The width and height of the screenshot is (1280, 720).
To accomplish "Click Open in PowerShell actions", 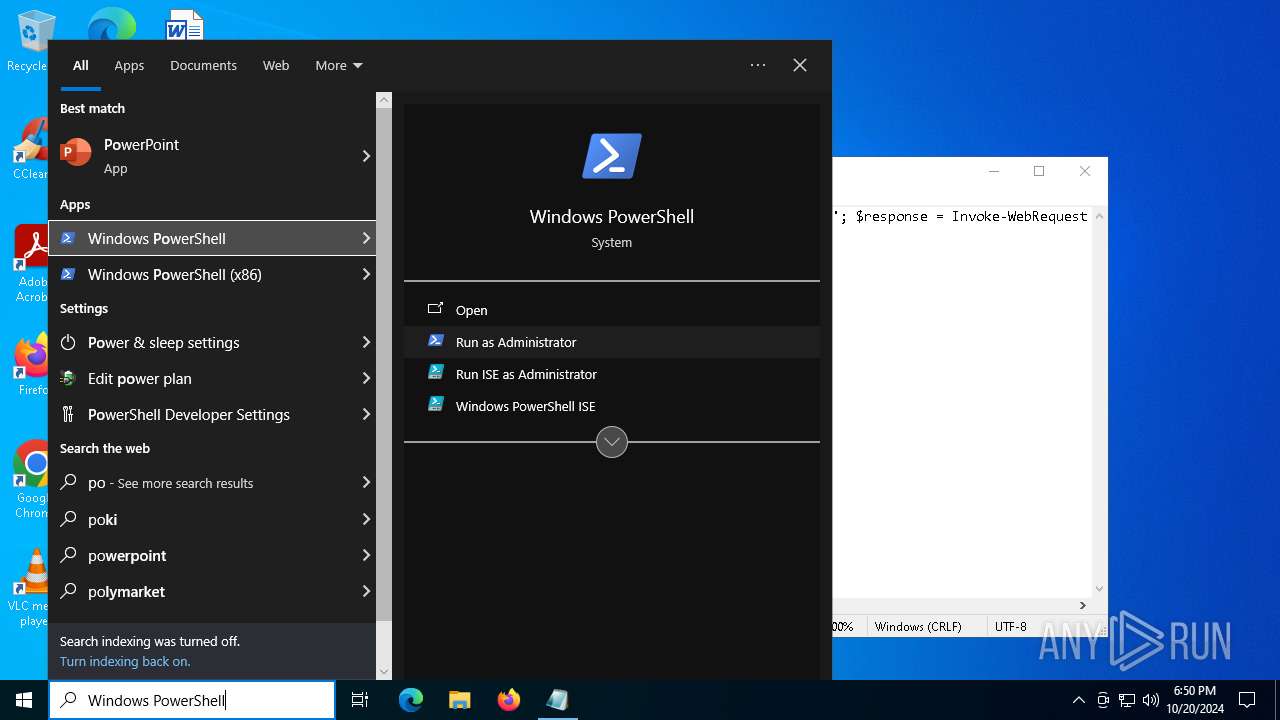I will (x=612, y=310).
